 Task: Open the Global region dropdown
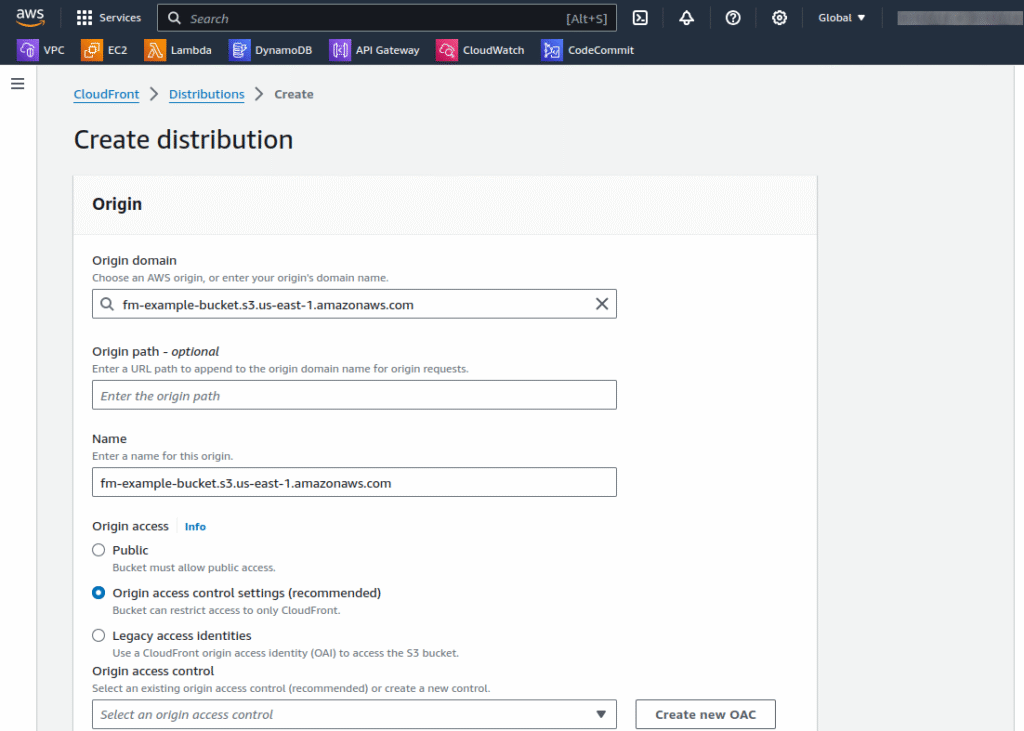tap(842, 18)
